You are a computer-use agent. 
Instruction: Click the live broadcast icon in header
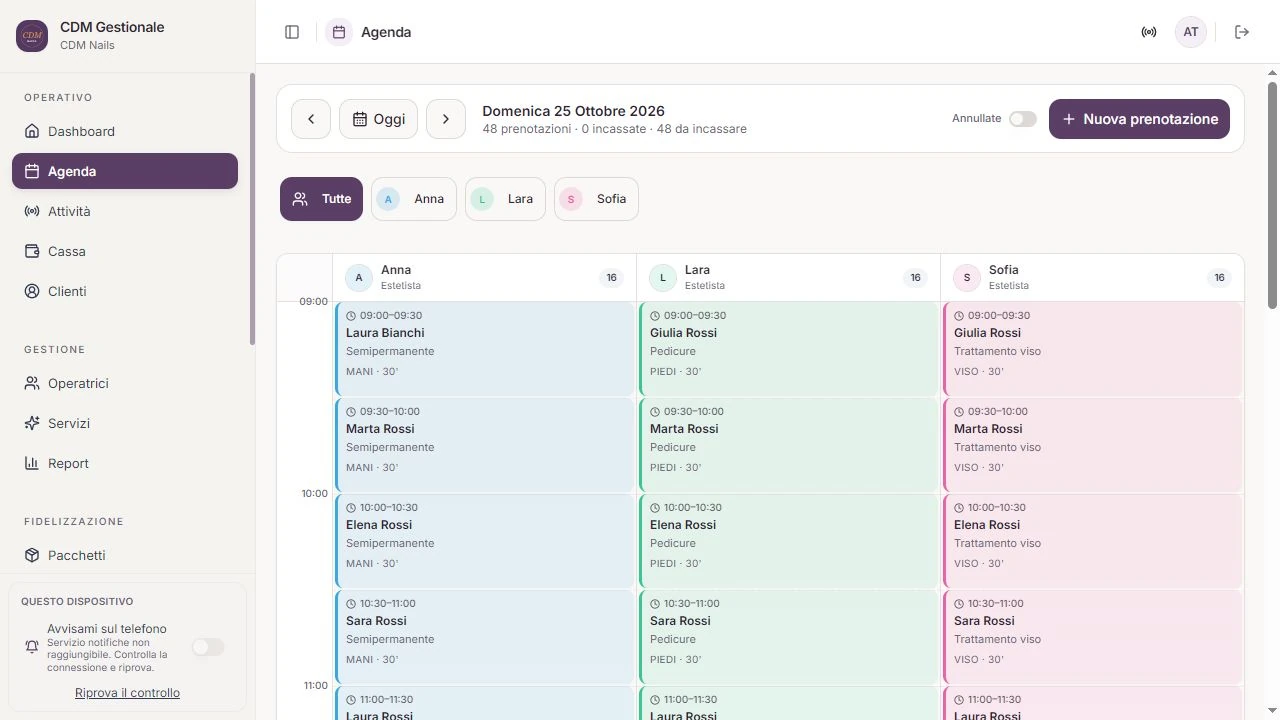pyautogui.click(x=1149, y=32)
